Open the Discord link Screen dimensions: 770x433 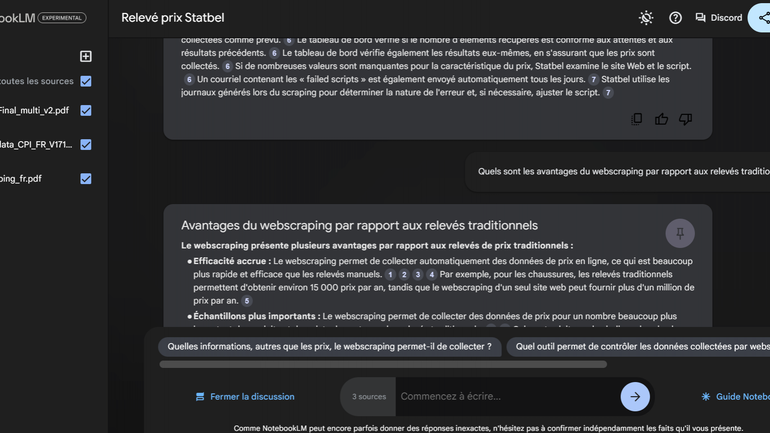718,18
